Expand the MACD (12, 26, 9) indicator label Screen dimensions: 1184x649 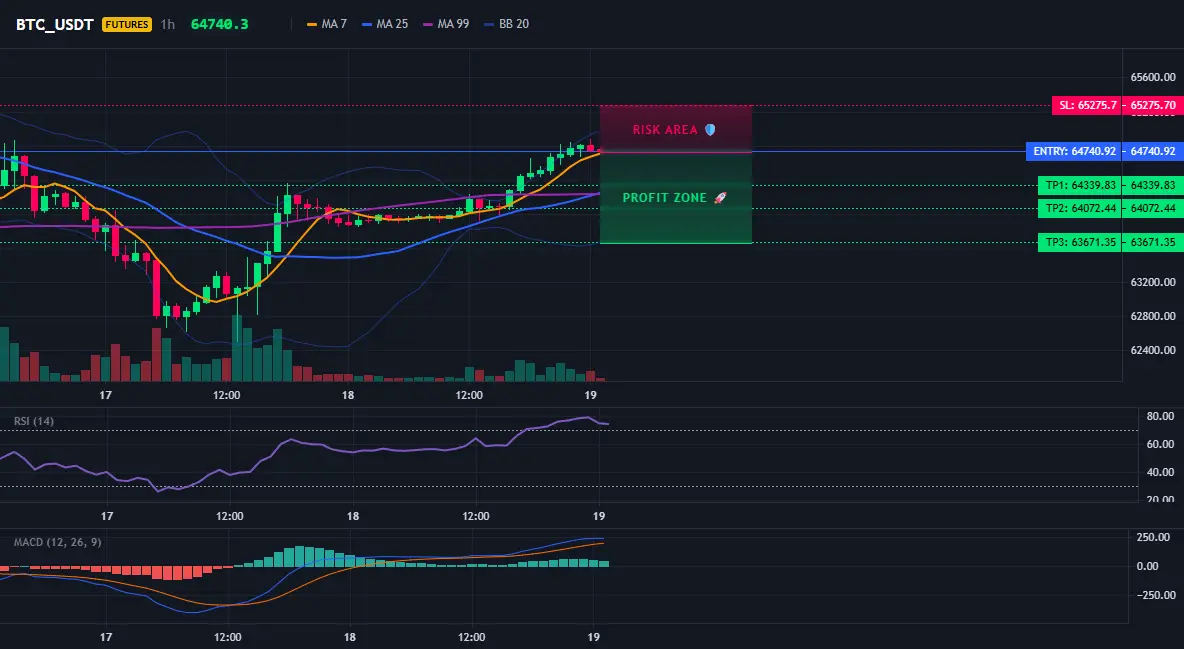tap(57, 542)
